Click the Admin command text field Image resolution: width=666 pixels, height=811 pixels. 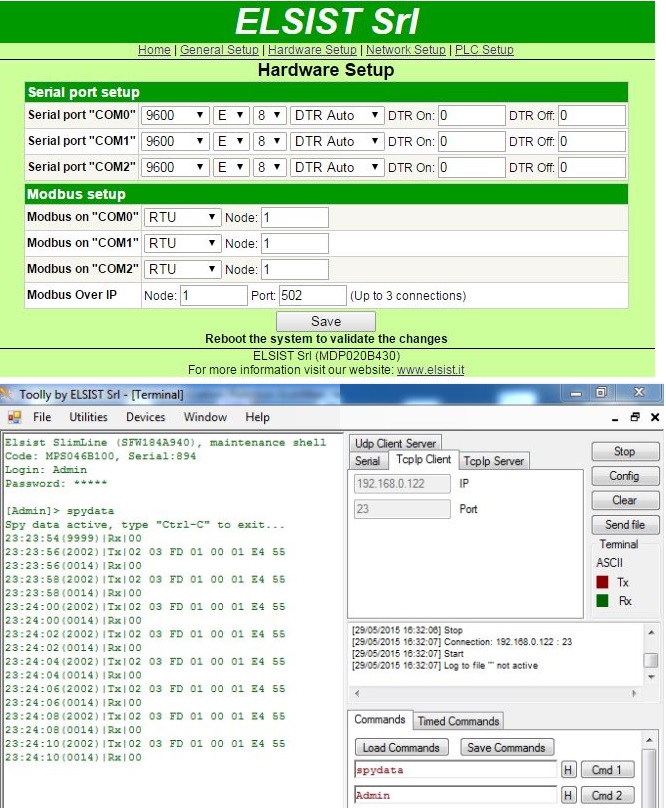pyautogui.click(x=456, y=795)
